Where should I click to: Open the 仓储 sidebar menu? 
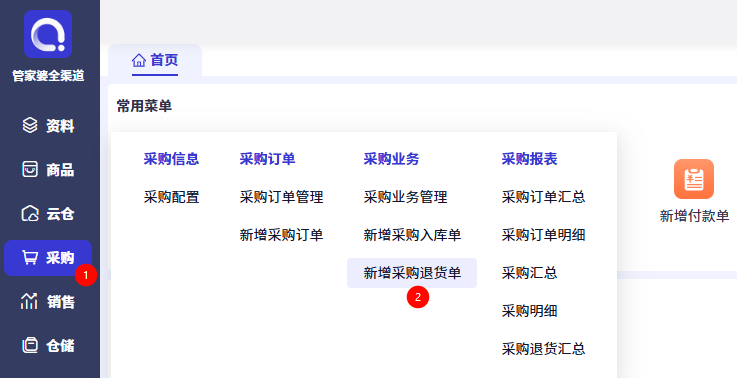tap(48, 346)
